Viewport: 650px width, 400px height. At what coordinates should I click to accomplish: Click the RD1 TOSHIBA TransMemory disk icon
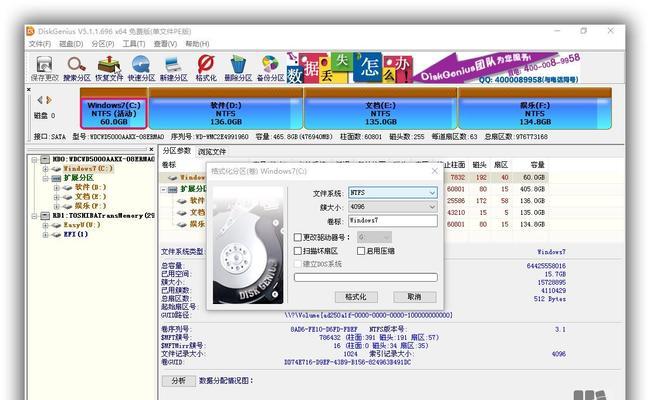[45, 216]
